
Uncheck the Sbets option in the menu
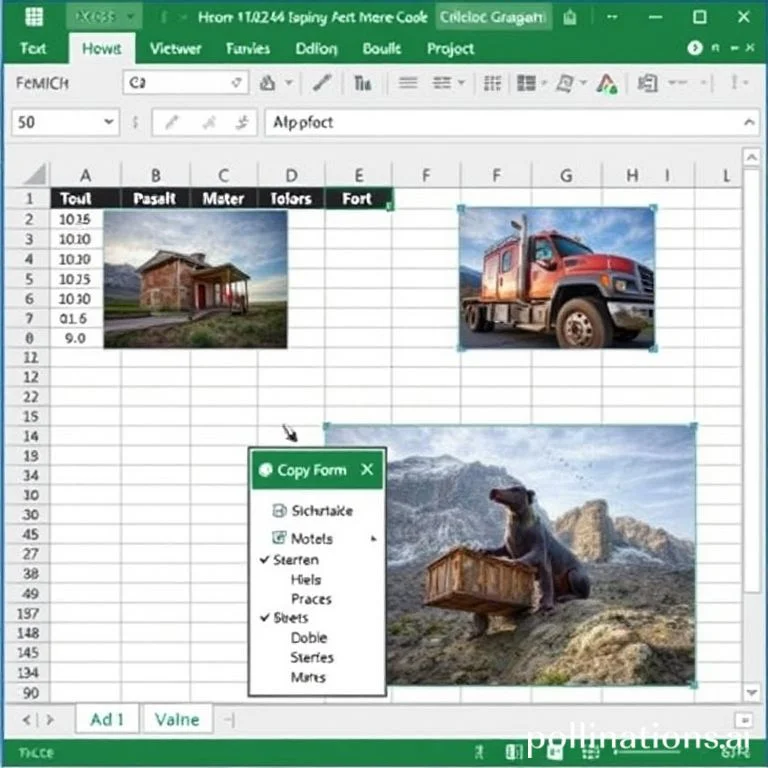pyautogui.click(x=265, y=618)
